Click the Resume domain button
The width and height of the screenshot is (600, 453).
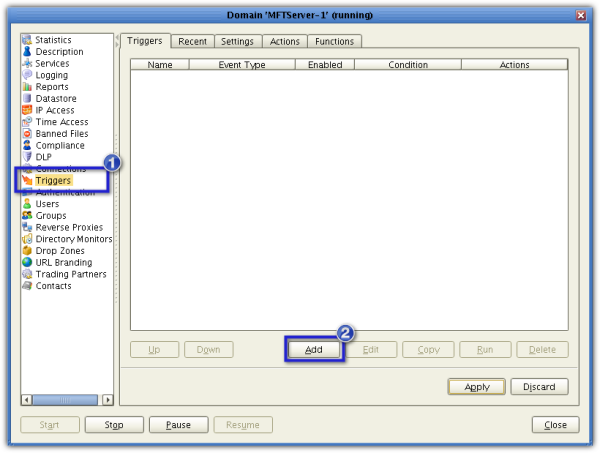tap(243, 425)
